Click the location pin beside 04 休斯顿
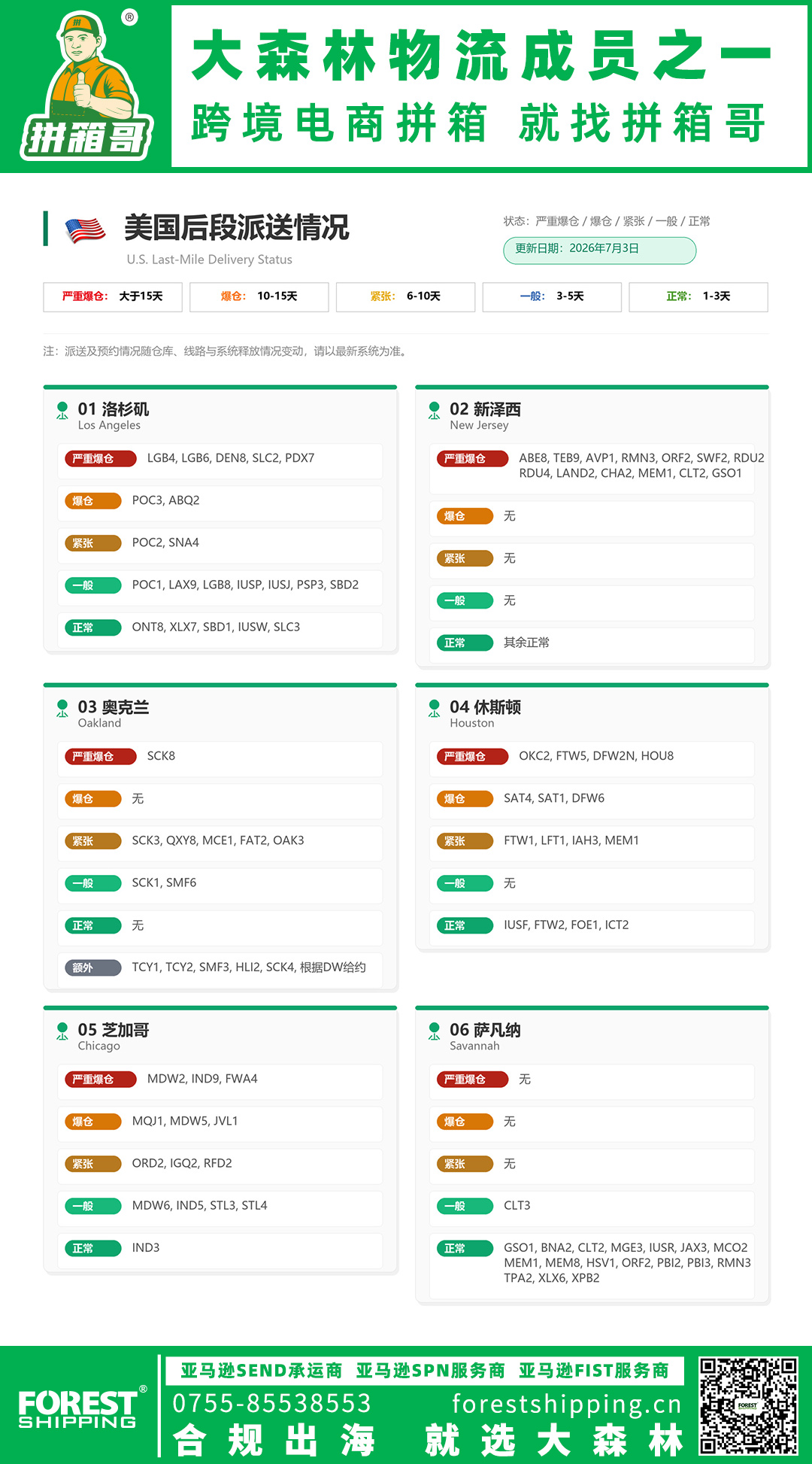The width and height of the screenshot is (812, 1464). [x=435, y=709]
